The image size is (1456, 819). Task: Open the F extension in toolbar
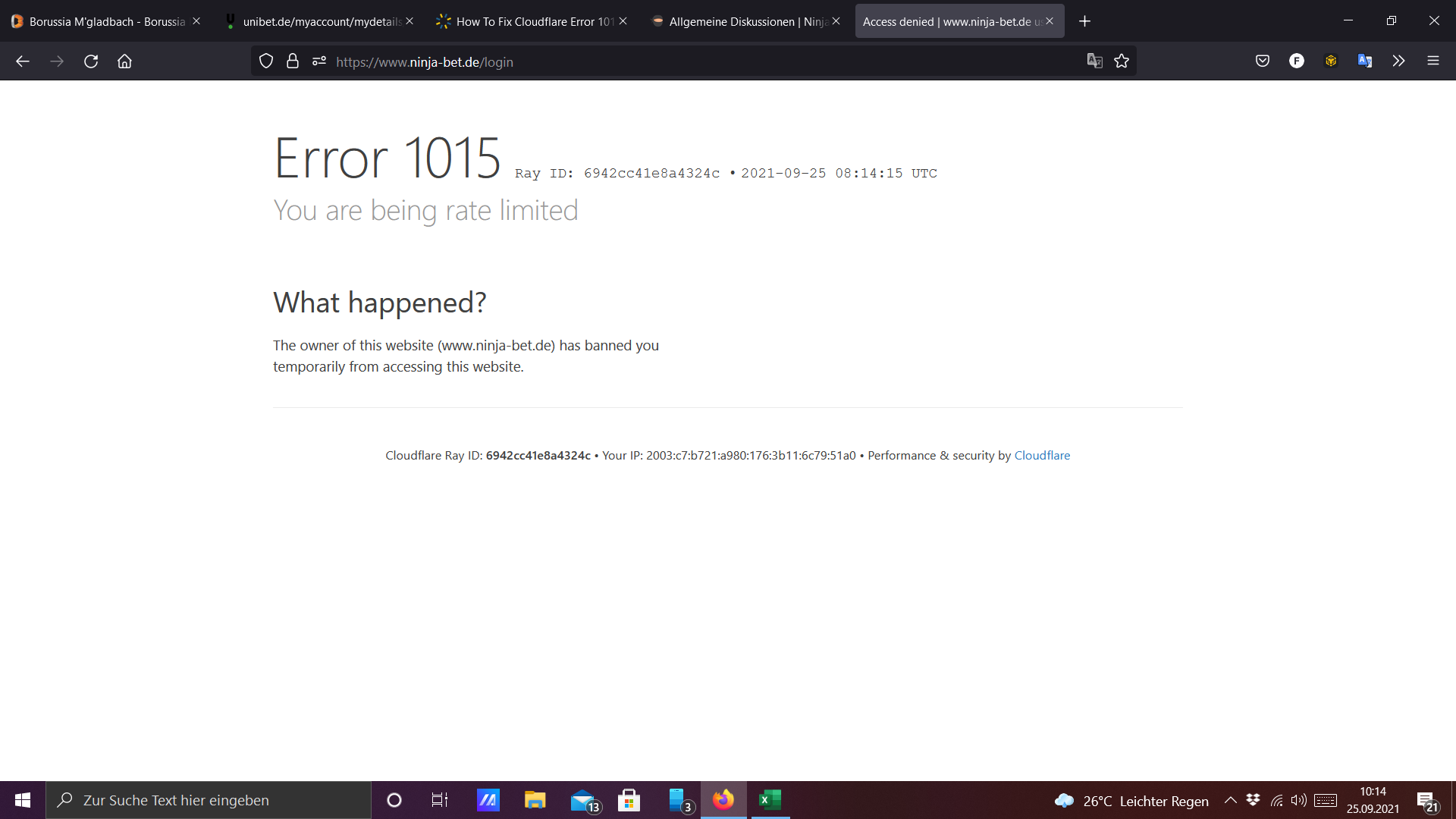[x=1297, y=61]
